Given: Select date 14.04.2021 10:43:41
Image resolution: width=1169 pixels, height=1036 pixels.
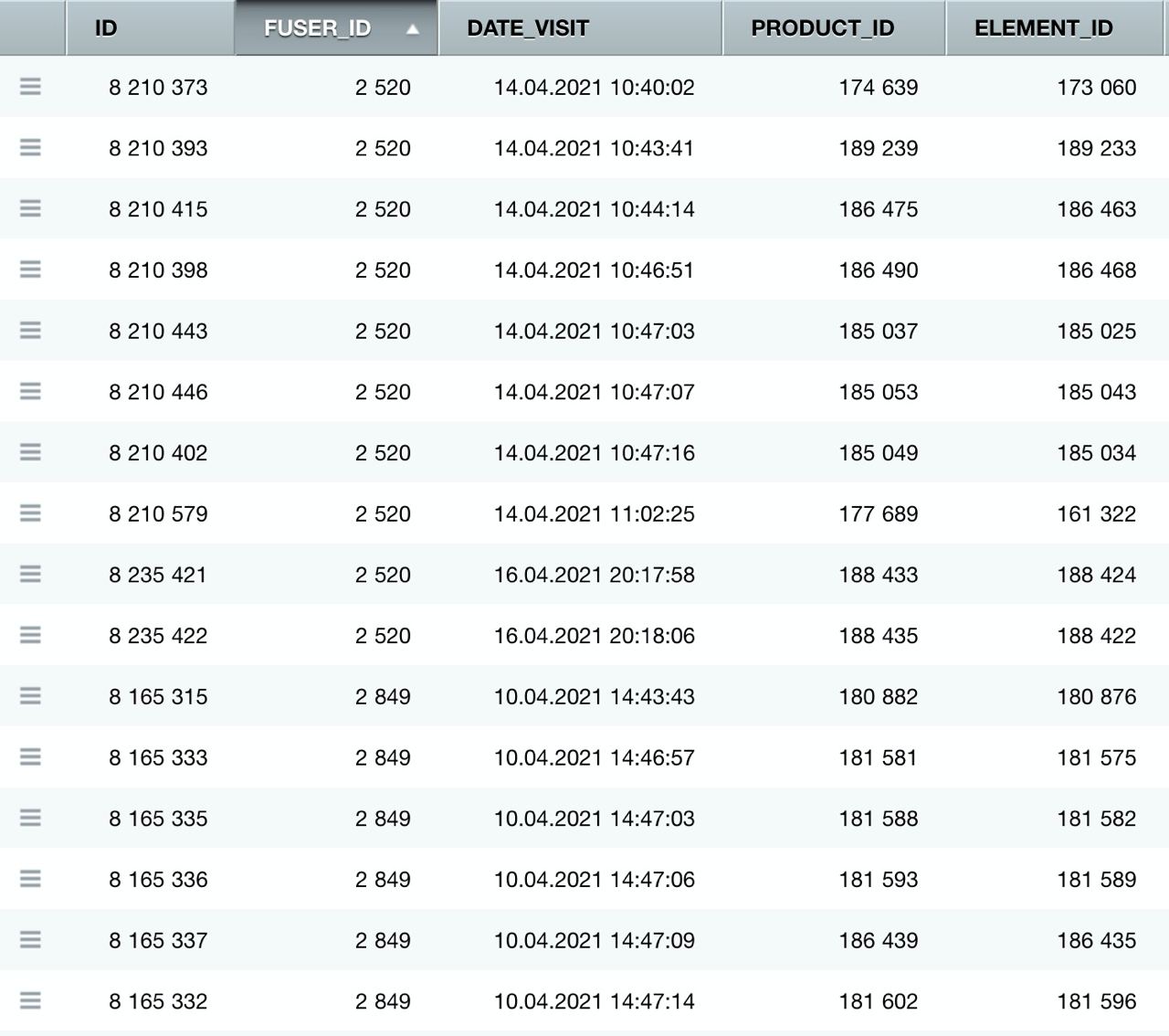Looking at the screenshot, I should coord(594,148).
